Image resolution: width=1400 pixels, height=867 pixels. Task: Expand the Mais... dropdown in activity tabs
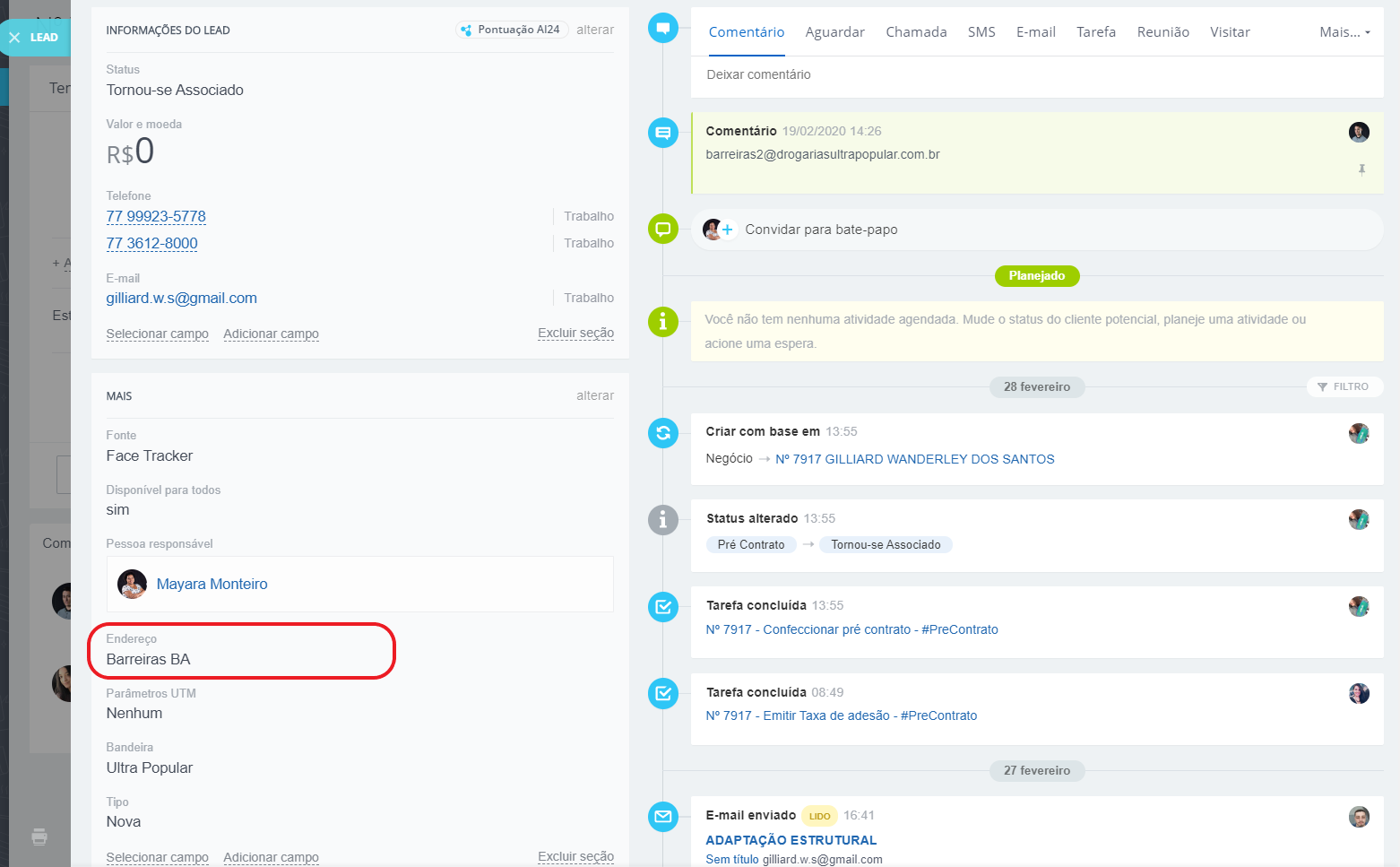pos(1344,32)
